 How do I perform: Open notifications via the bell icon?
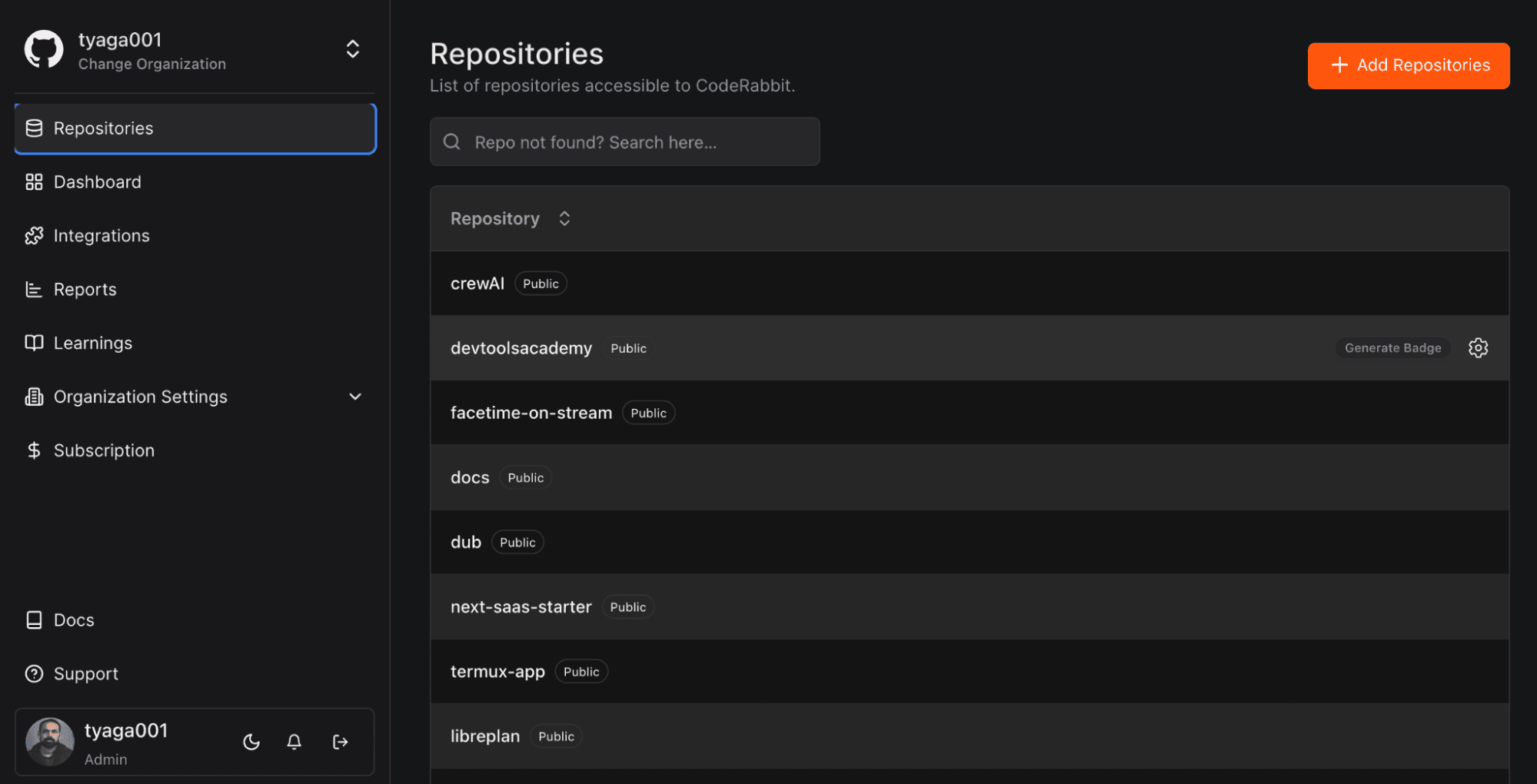coord(294,742)
